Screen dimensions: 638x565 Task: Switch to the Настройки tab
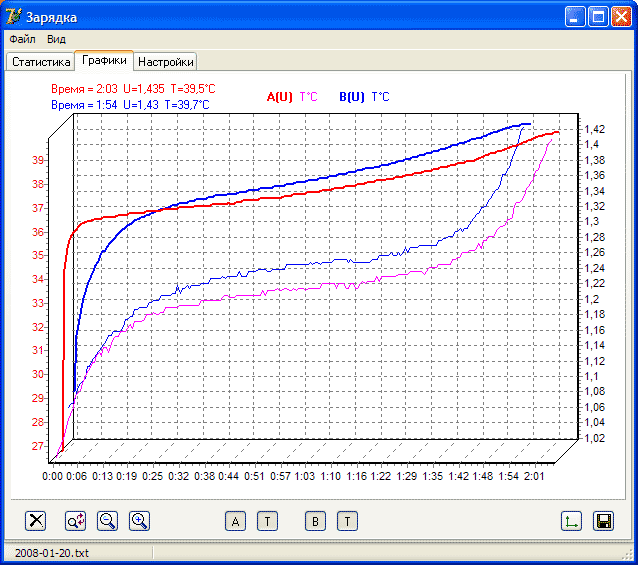click(165, 62)
